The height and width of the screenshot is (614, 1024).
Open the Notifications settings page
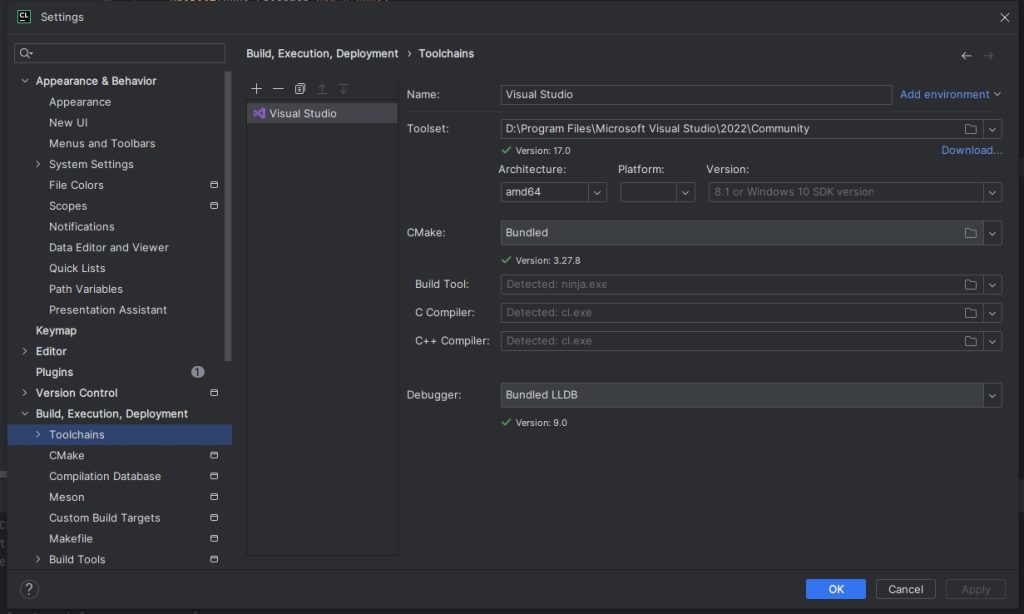click(x=82, y=227)
